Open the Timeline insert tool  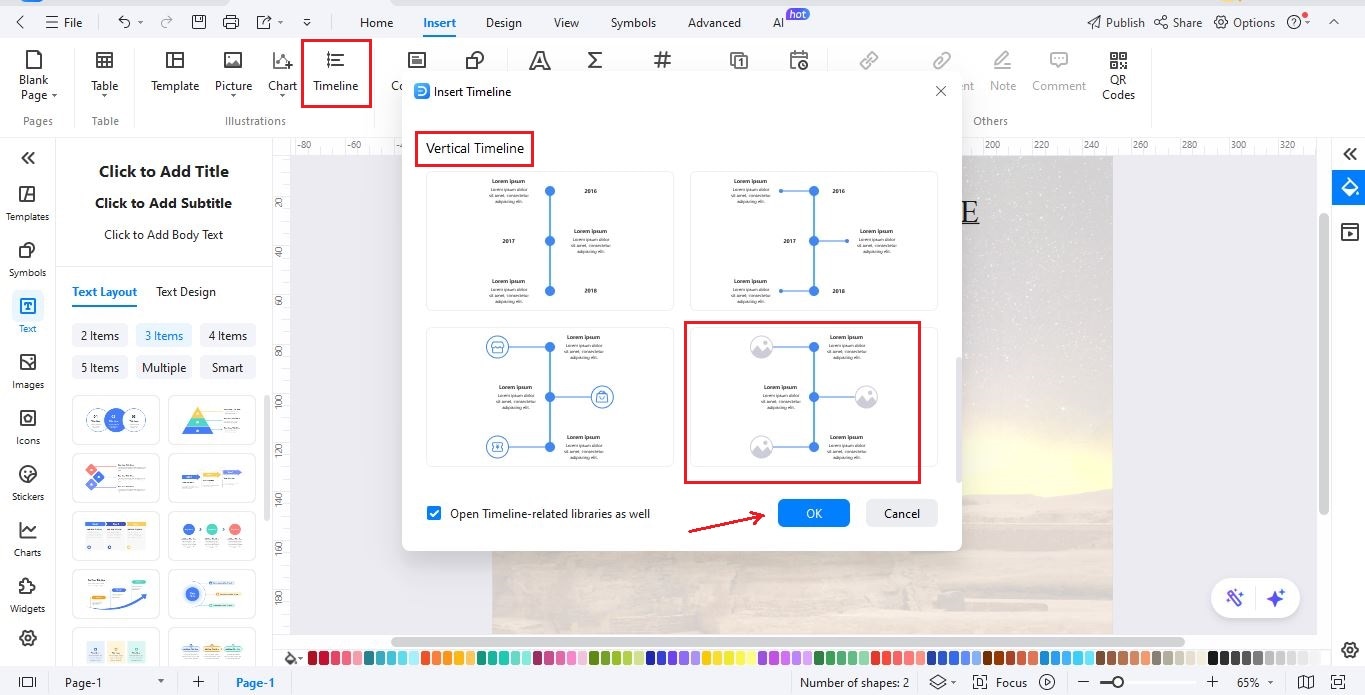tap(335, 72)
